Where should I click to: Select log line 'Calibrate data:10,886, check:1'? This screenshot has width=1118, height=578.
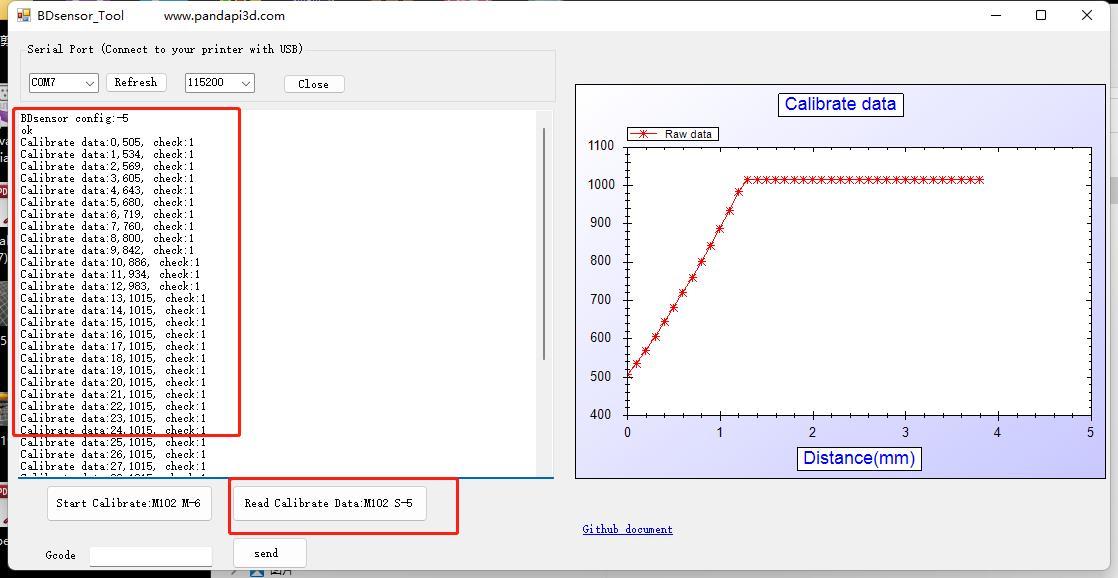[x=110, y=262]
